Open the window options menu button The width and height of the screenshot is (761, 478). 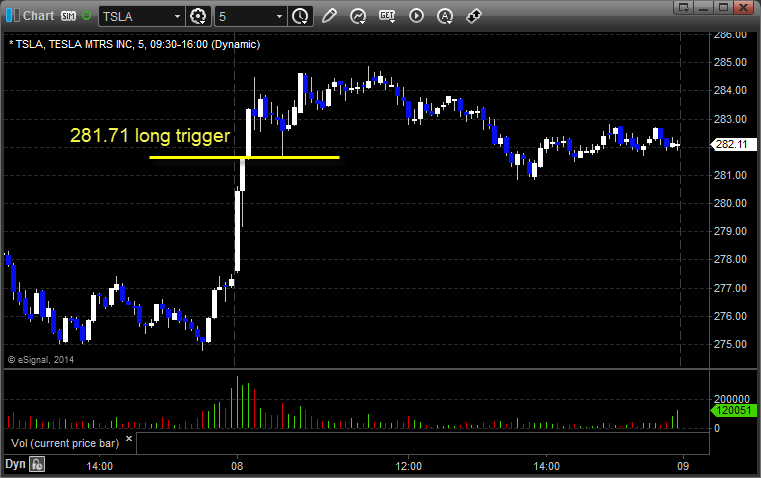point(684,7)
